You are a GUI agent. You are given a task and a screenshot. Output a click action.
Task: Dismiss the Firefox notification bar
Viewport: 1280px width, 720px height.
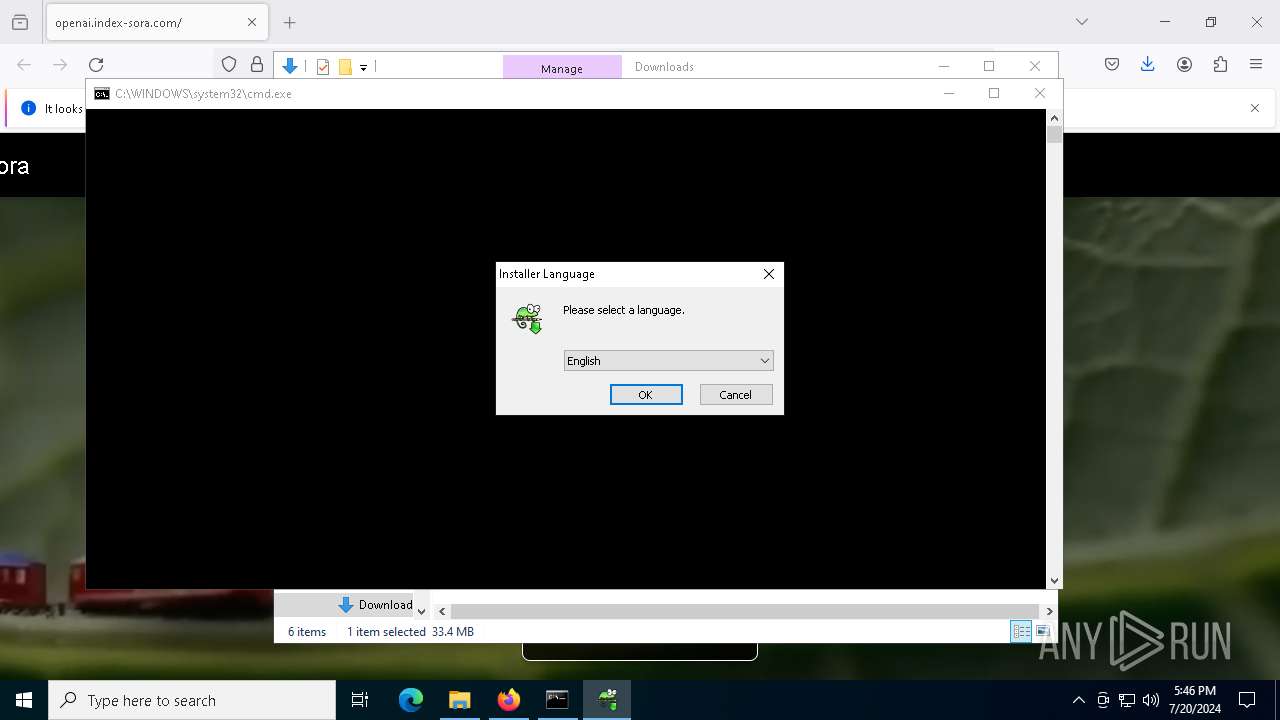point(1255,108)
